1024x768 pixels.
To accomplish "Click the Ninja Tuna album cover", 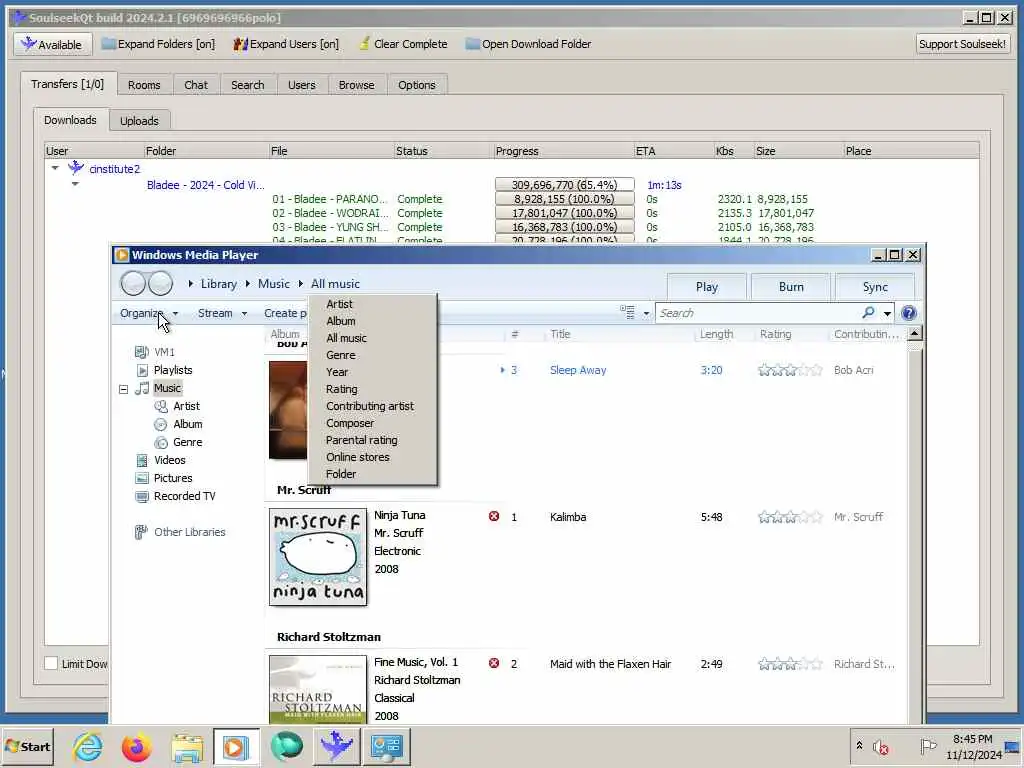I will [x=318, y=557].
